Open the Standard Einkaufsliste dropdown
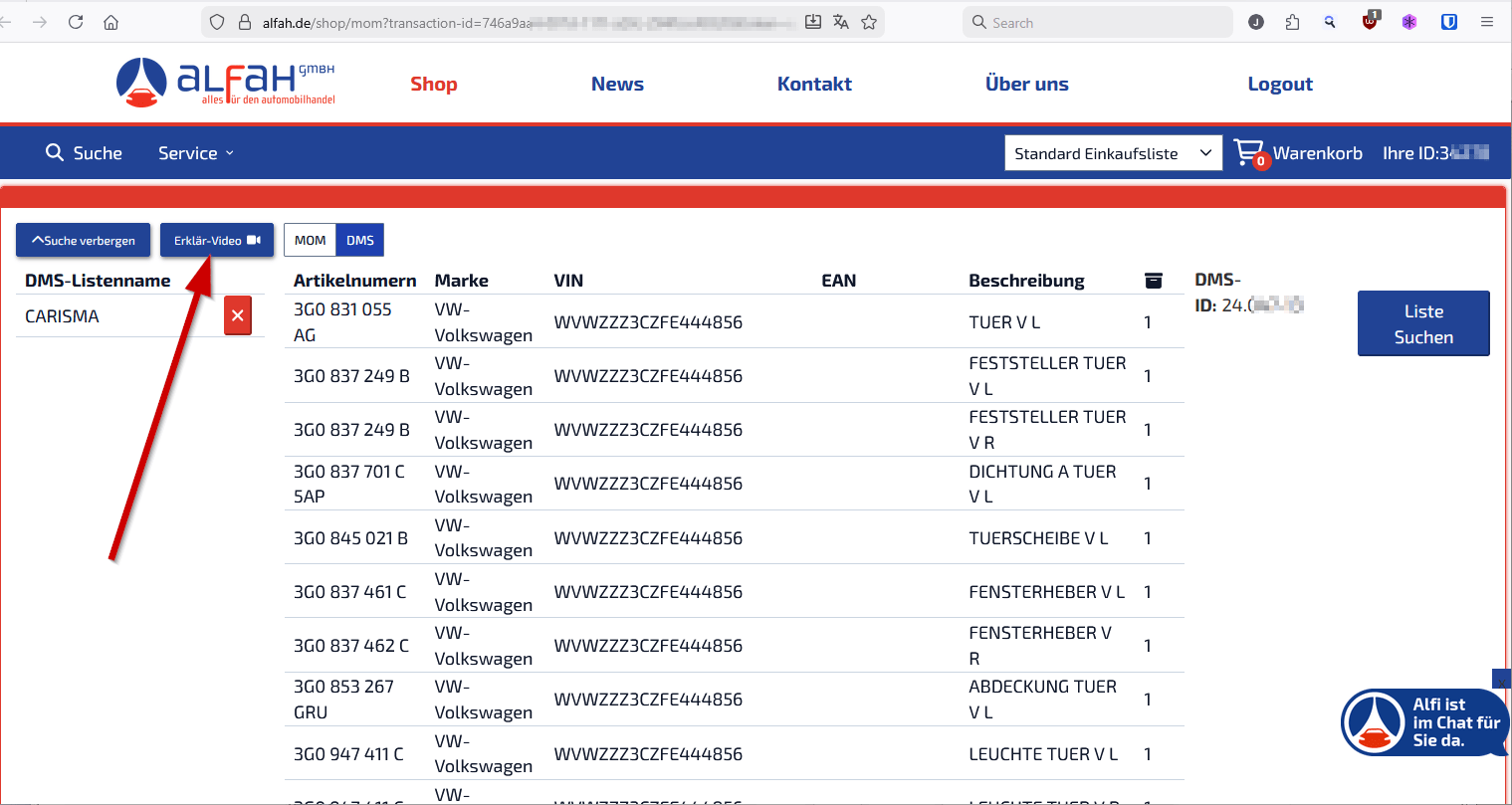The image size is (1512, 805). tap(1113, 153)
